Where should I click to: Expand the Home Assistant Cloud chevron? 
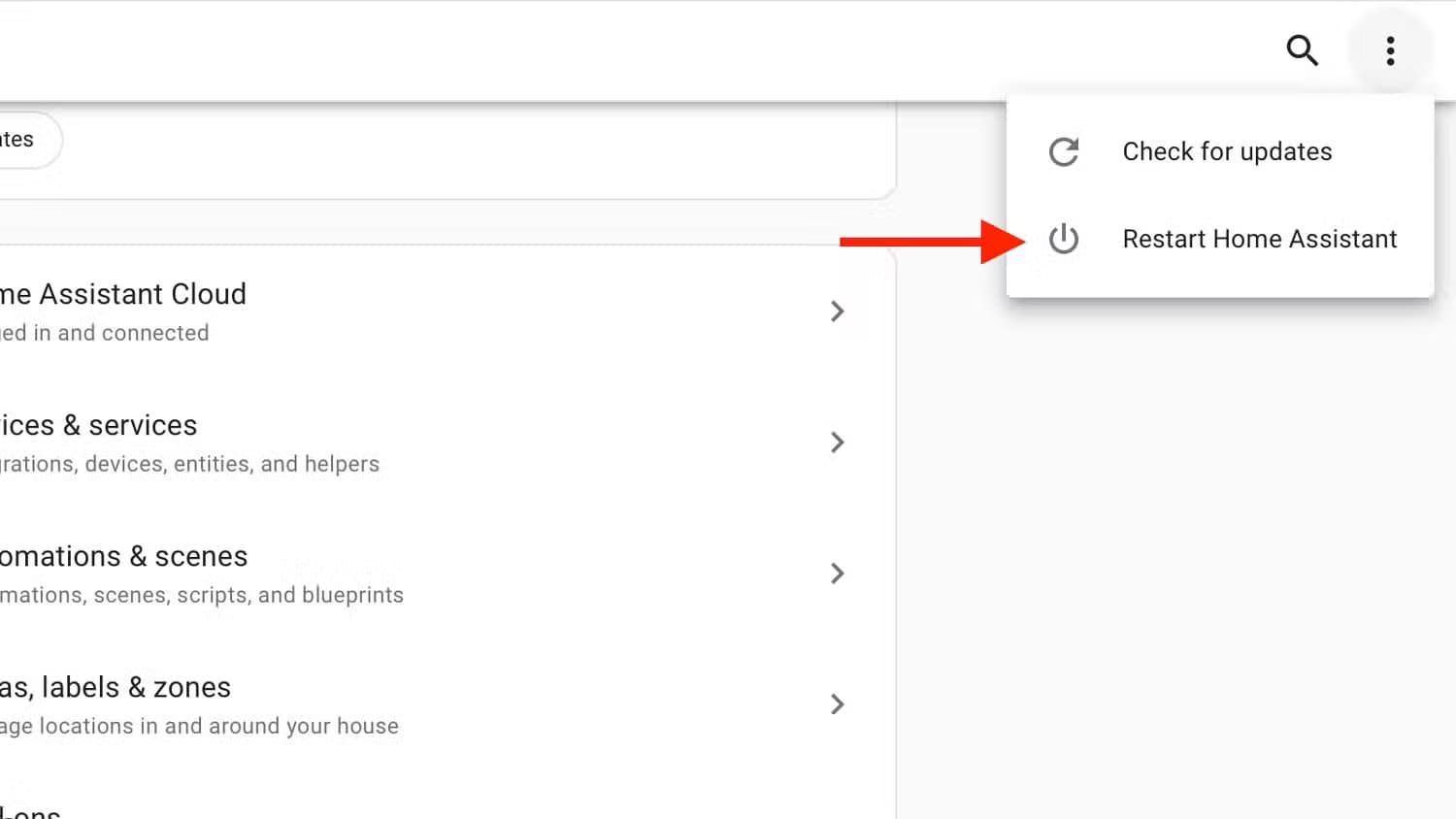click(838, 311)
